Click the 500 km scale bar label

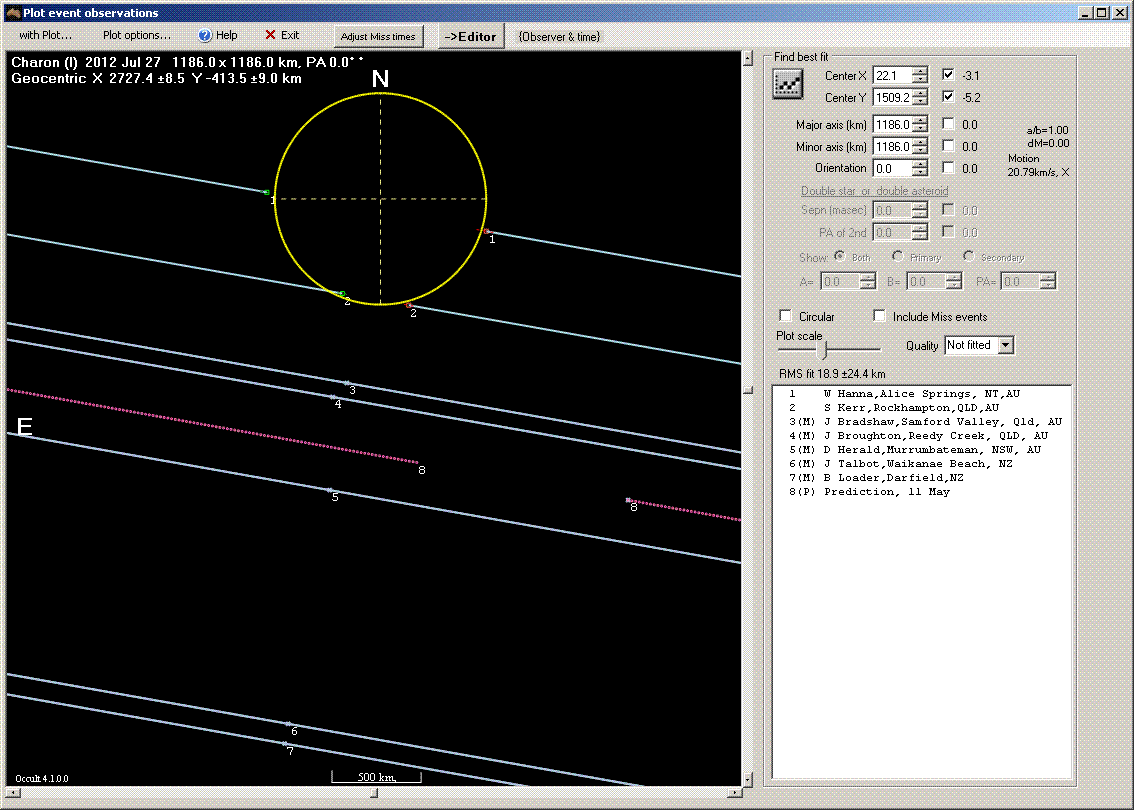pos(376,777)
